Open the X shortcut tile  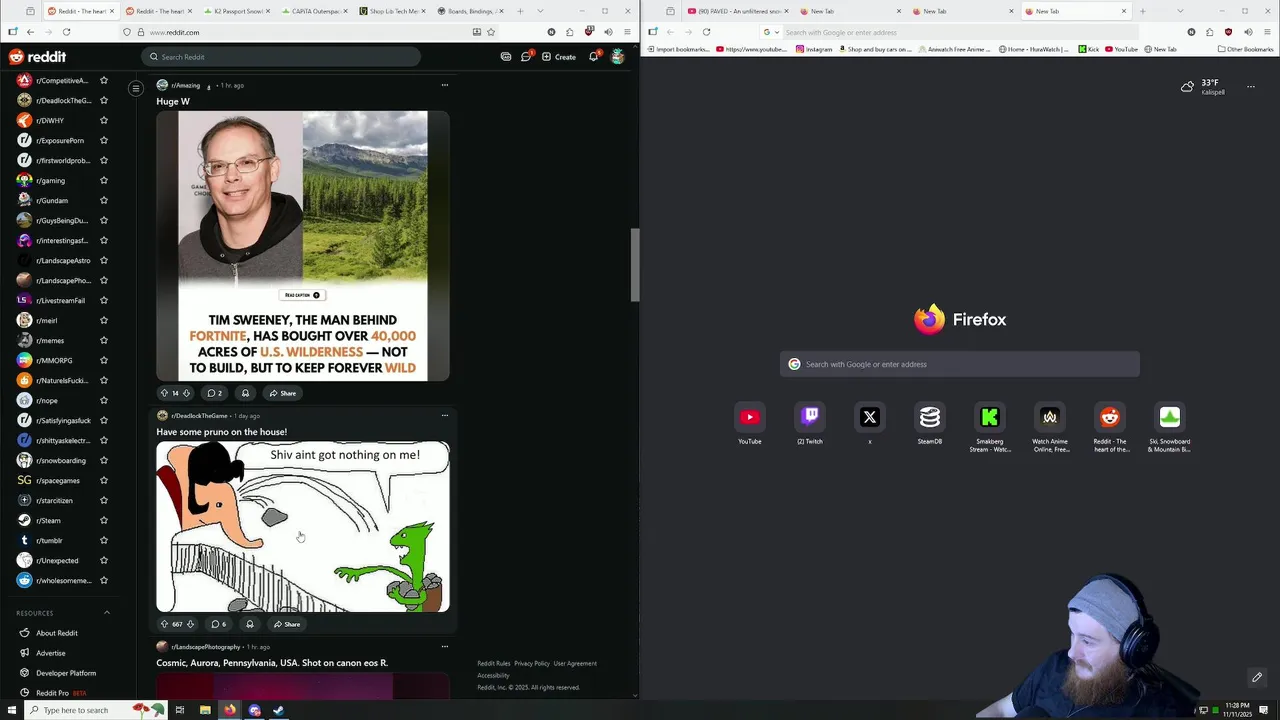870,417
